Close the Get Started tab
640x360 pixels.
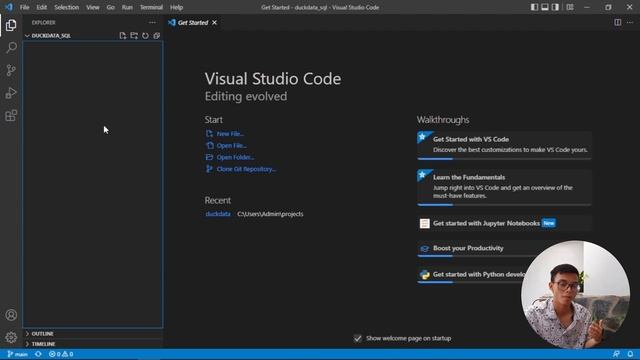[214, 23]
